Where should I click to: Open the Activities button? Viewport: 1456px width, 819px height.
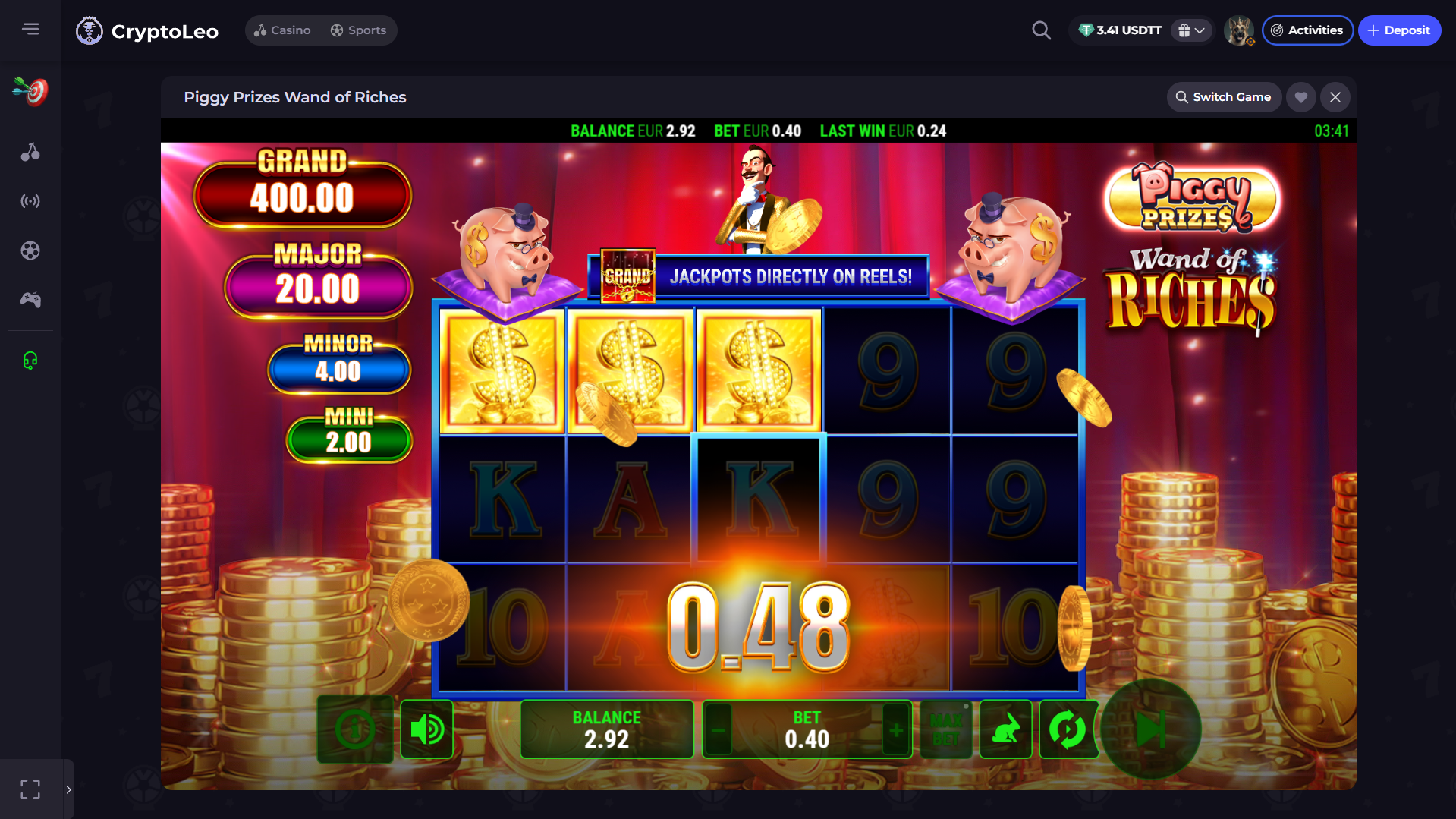click(x=1307, y=30)
